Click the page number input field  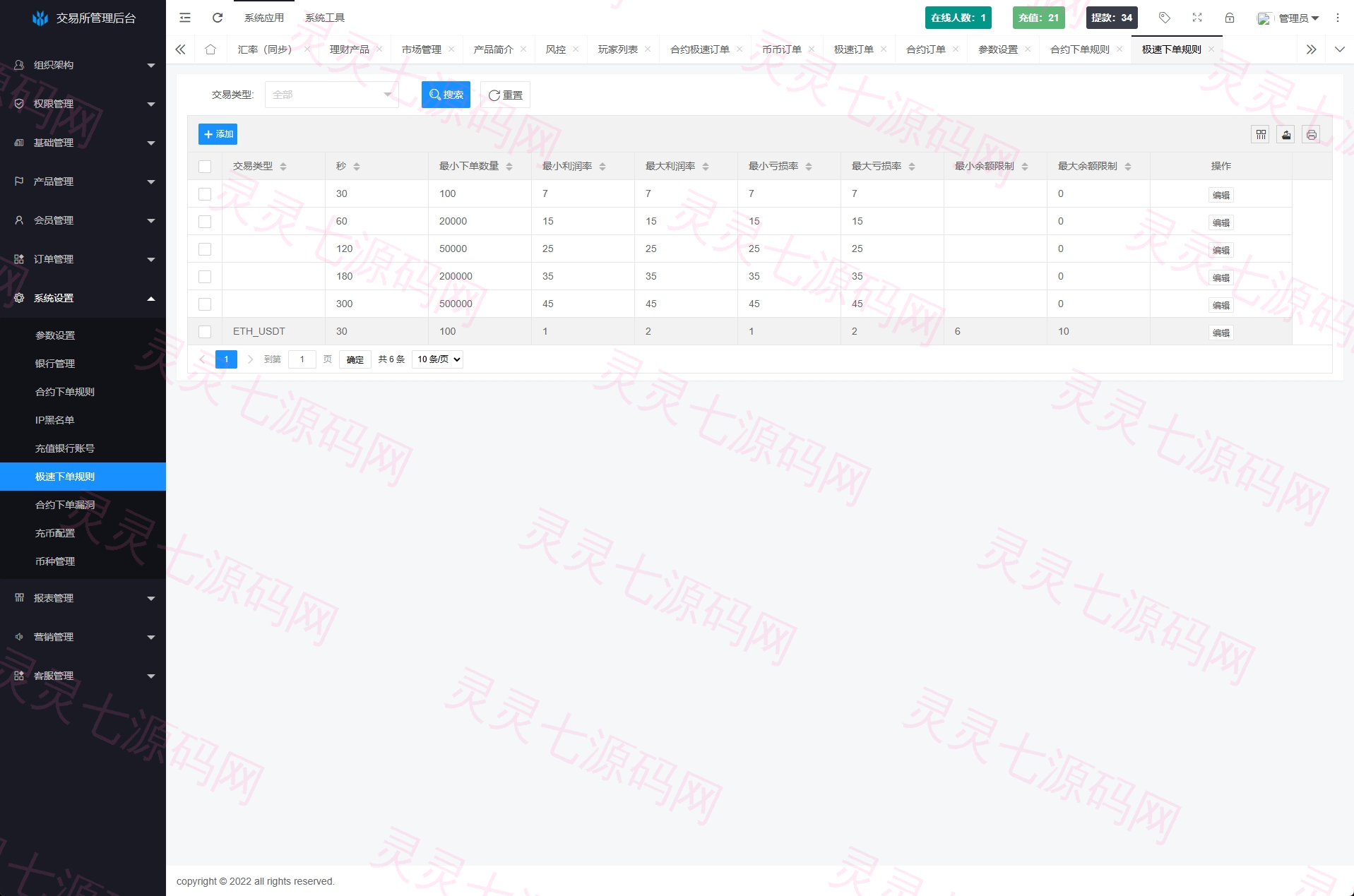pos(302,359)
